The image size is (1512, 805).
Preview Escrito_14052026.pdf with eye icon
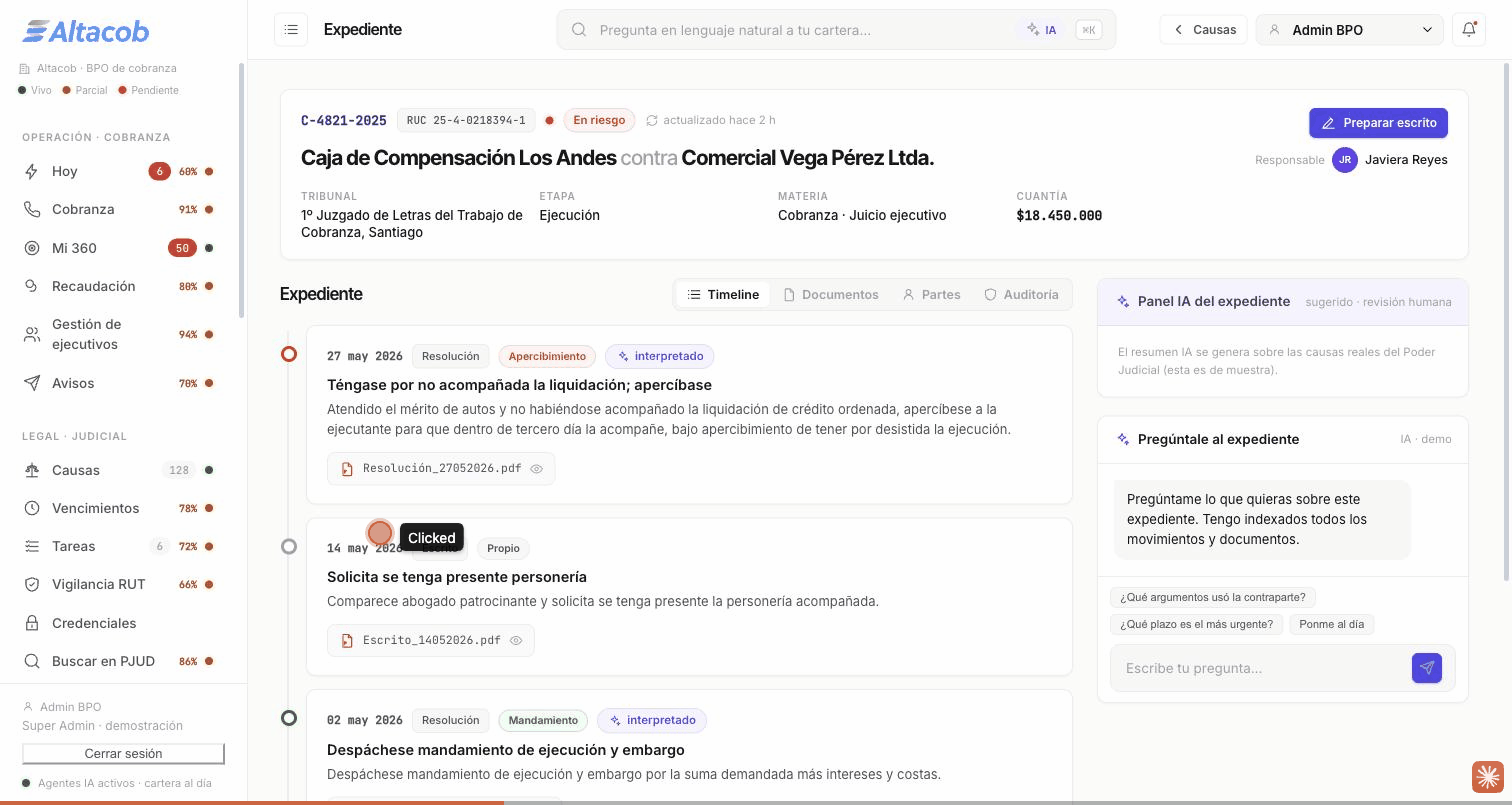[516, 640]
